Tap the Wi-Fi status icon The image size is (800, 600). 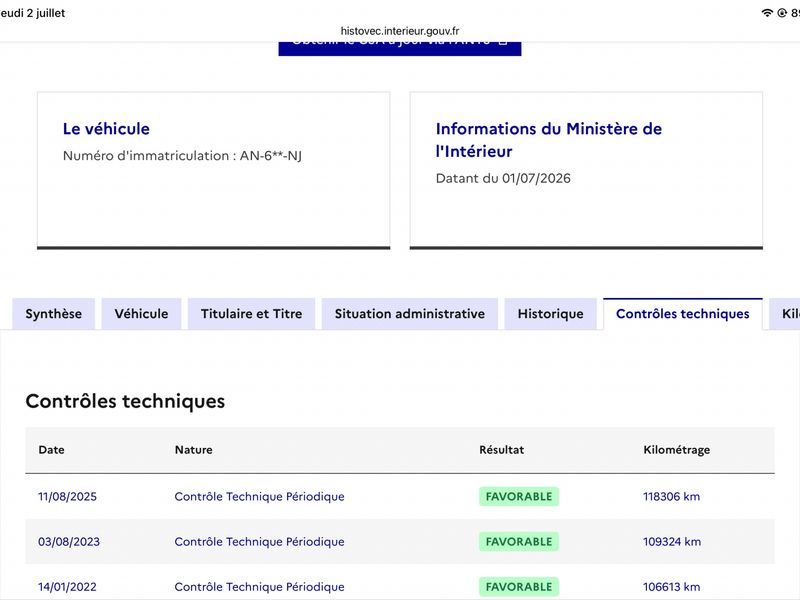[x=767, y=13]
